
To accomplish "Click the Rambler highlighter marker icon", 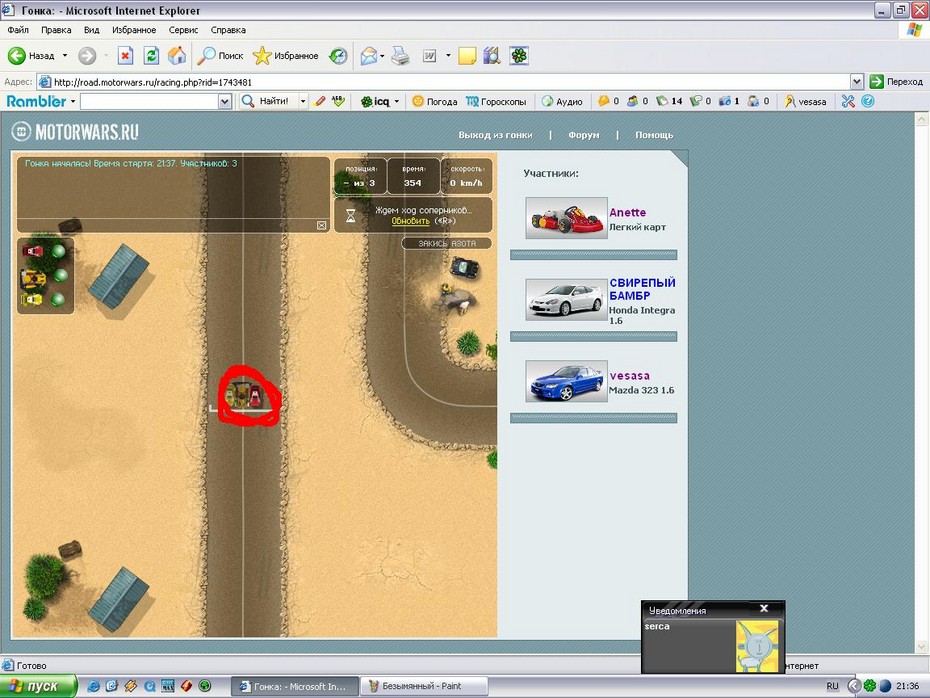I will (320, 101).
